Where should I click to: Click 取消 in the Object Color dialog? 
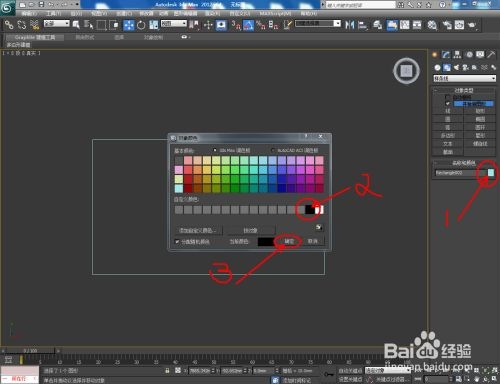pos(313,241)
